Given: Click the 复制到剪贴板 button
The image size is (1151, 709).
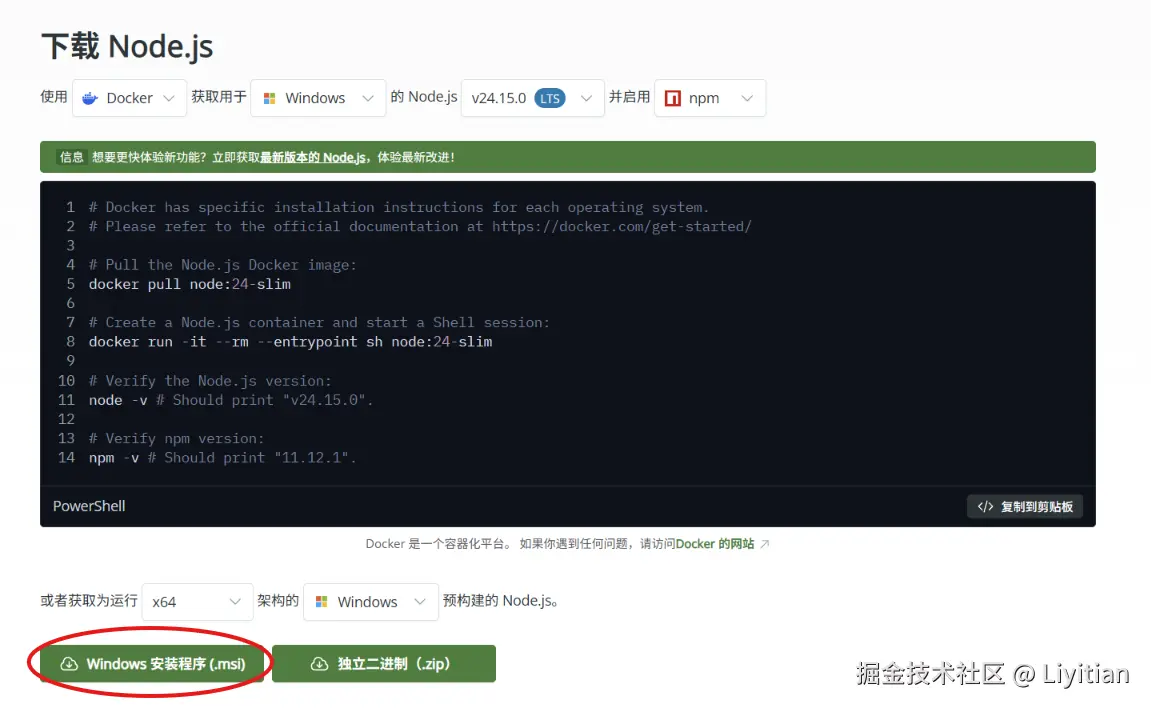Looking at the screenshot, I should pyautogui.click(x=1025, y=506).
